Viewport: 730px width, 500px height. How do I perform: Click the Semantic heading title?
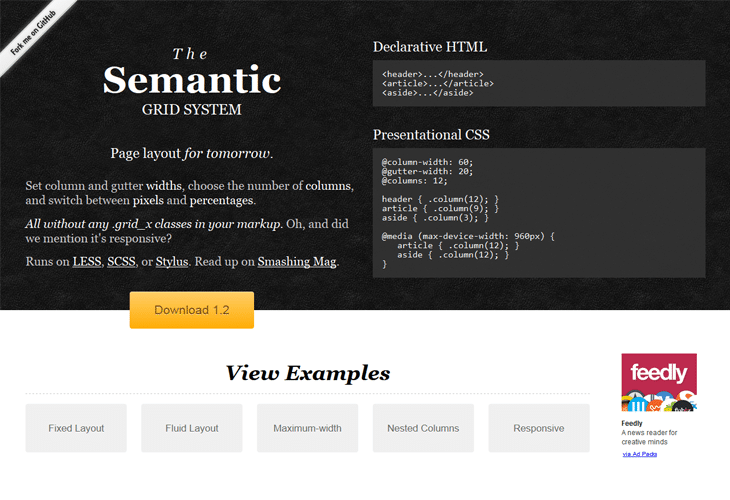(192, 80)
